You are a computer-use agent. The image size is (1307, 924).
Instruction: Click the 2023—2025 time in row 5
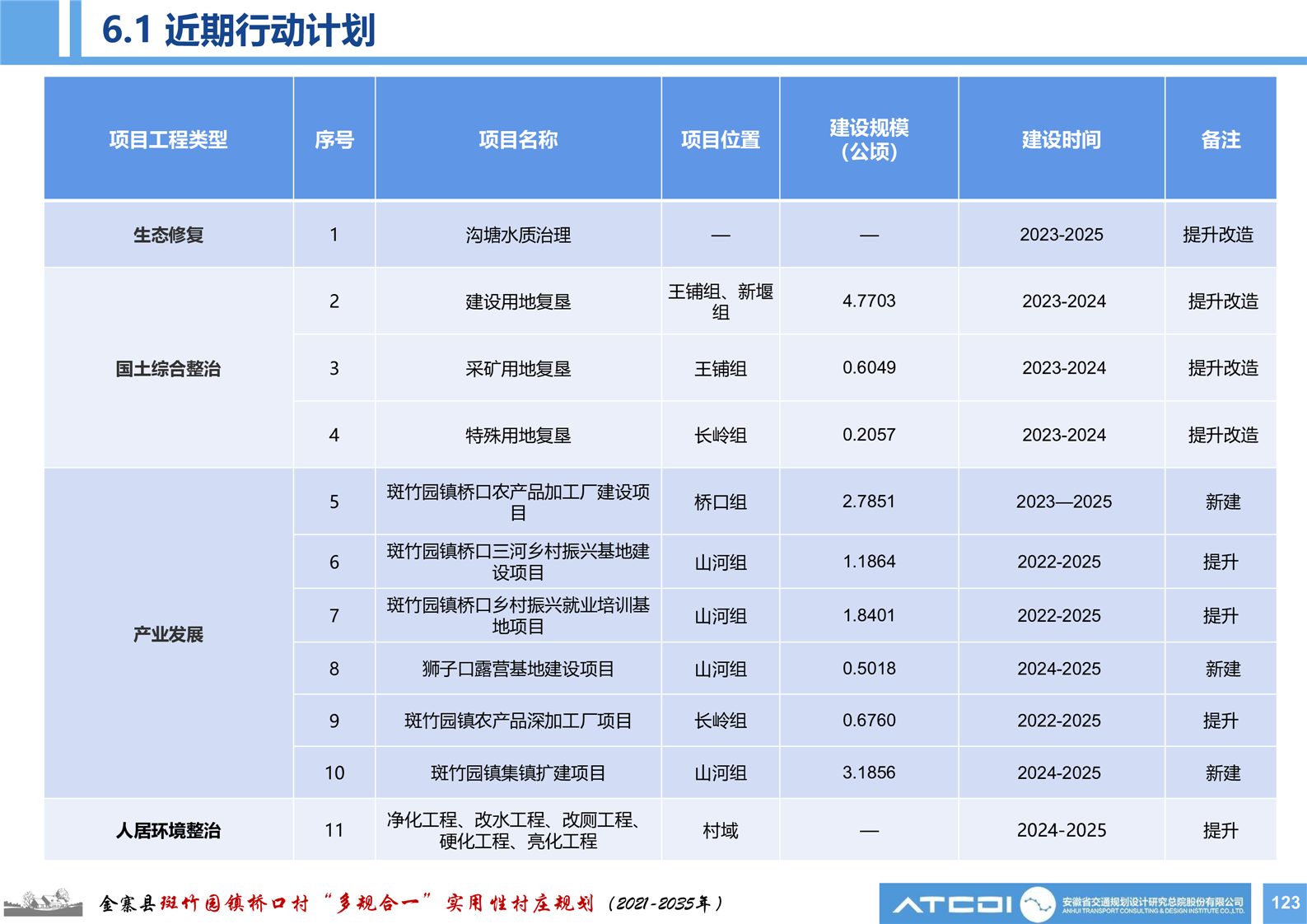click(x=1064, y=502)
